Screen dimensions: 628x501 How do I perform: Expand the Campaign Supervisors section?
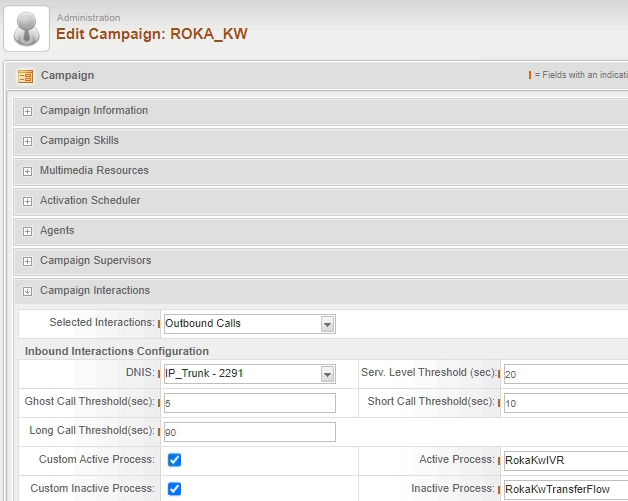point(28,261)
